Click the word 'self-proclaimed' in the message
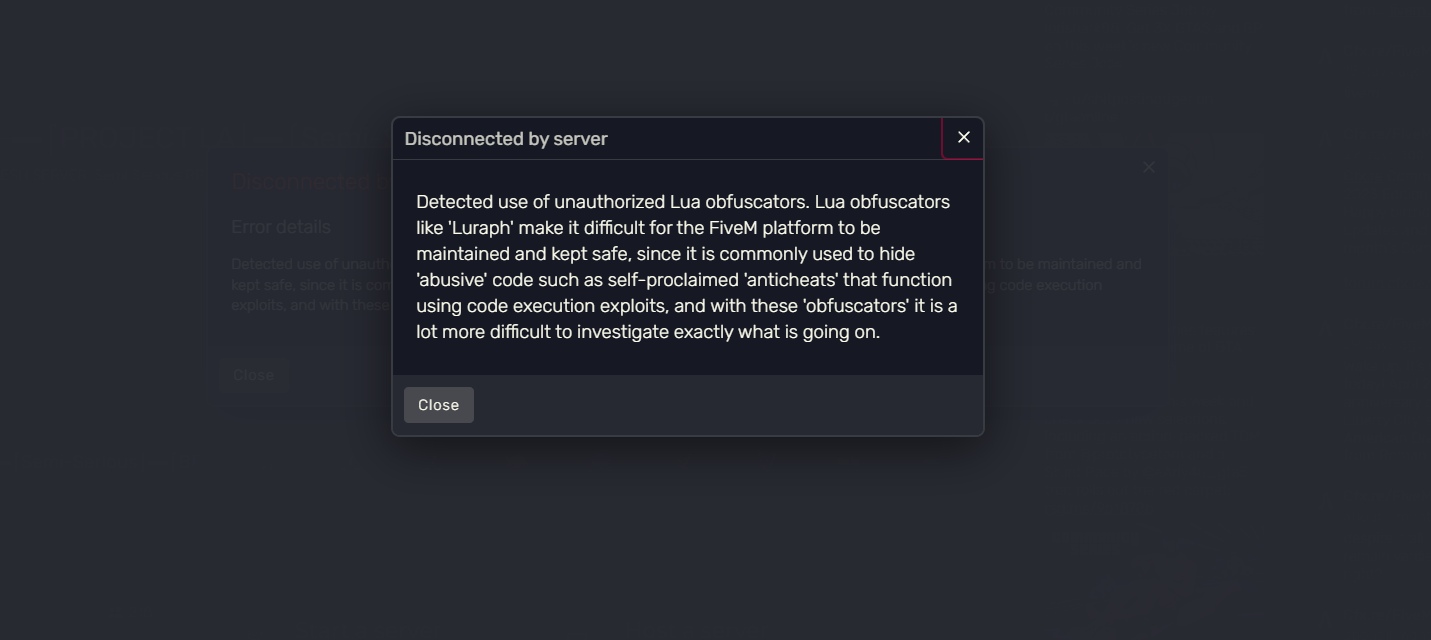 673,280
